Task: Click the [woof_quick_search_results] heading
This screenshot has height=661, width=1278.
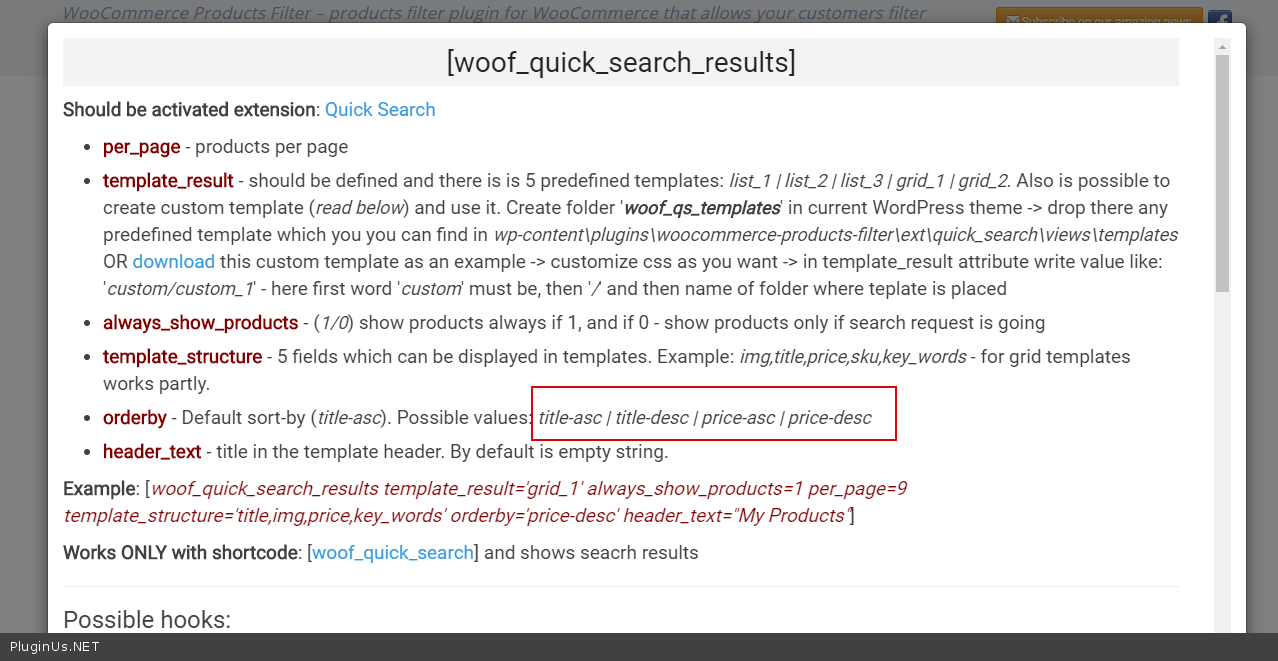Action: coord(621,62)
